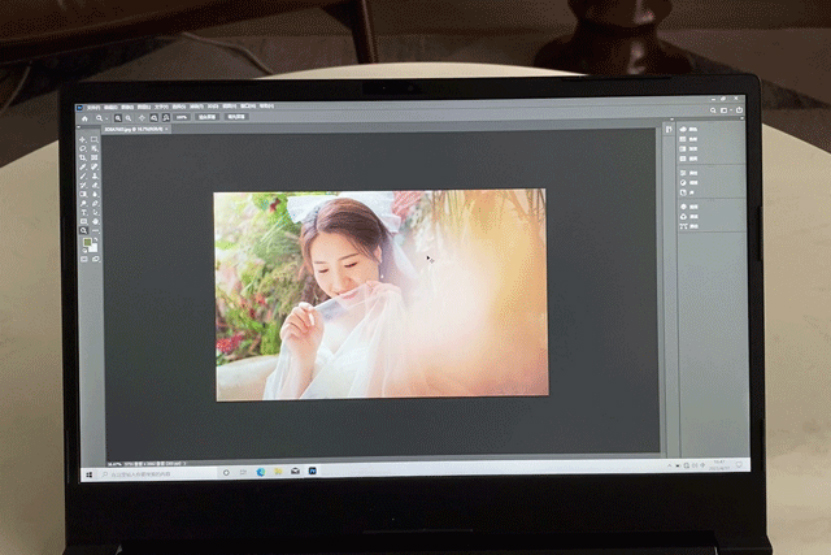Select the Object Selection tool
This screenshot has width=831, height=555.
click(x=94, y=148)
